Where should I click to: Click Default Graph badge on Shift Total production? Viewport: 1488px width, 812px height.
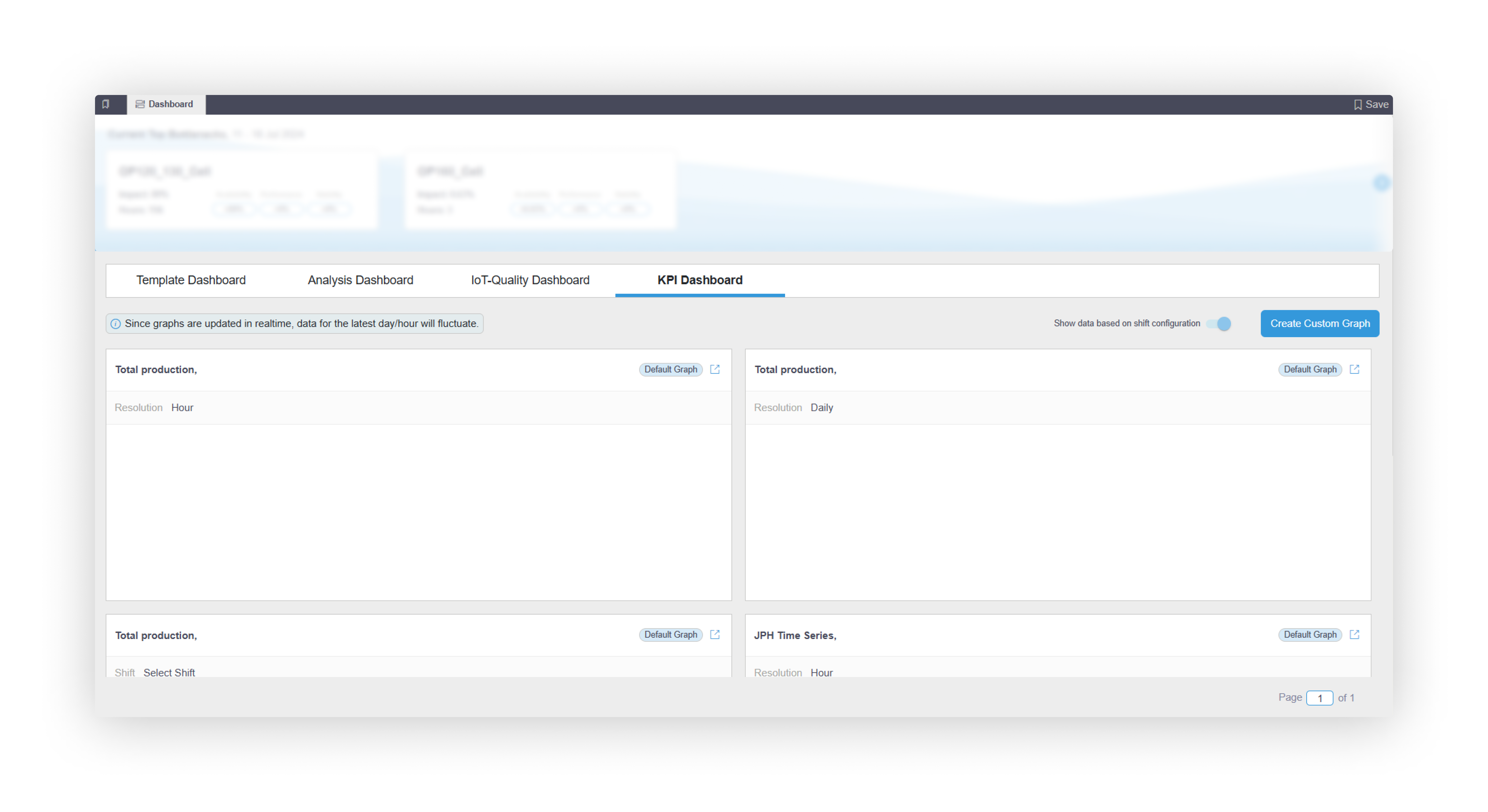click(671, 634)
